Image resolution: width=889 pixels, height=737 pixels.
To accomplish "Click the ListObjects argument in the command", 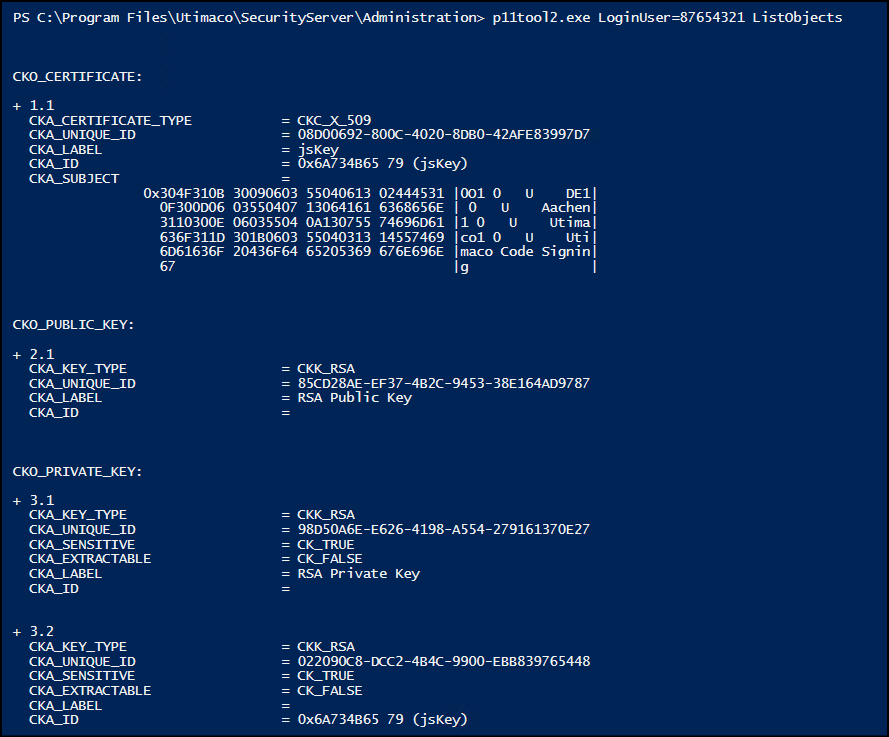I will tap(797, 18).
